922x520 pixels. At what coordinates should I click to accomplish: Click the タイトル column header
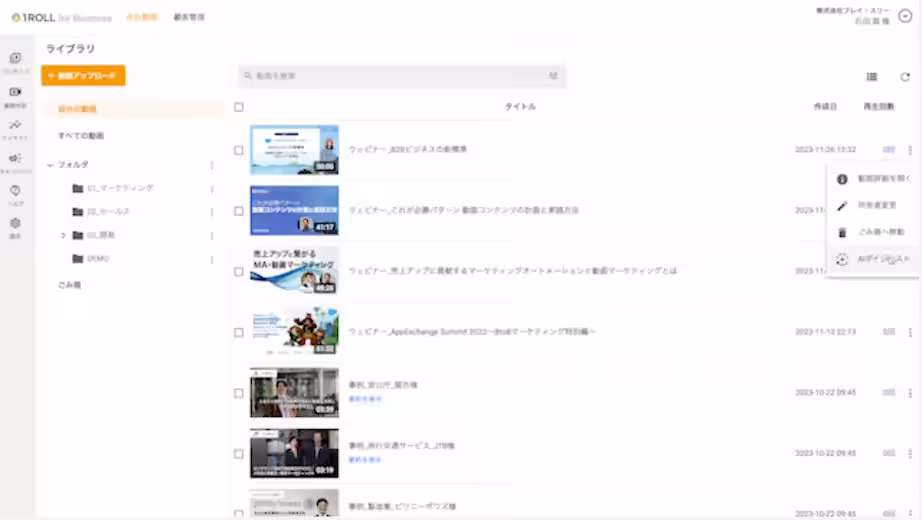coord(520,106)
